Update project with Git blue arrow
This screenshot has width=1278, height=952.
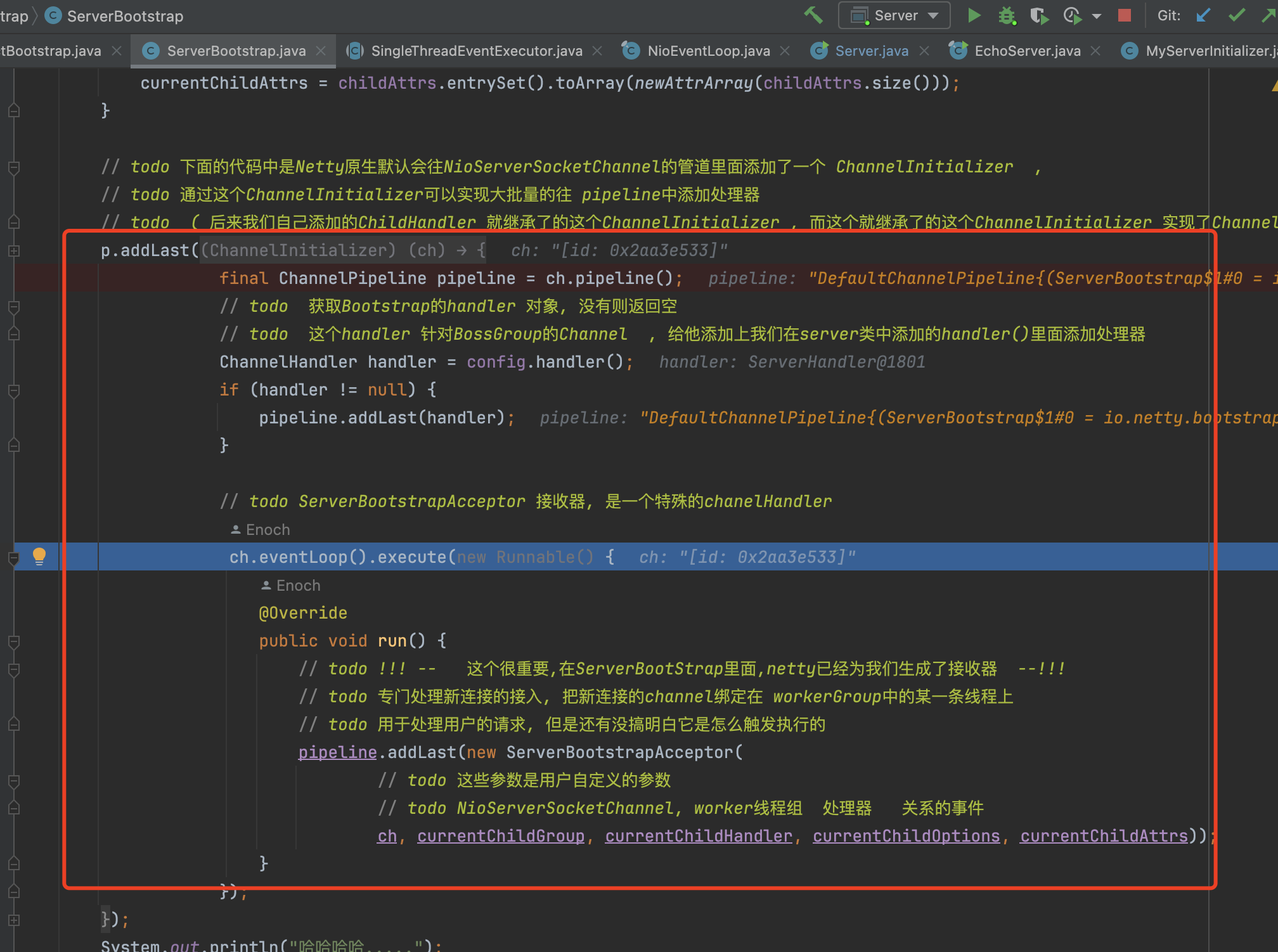(x=1203, y=15)
